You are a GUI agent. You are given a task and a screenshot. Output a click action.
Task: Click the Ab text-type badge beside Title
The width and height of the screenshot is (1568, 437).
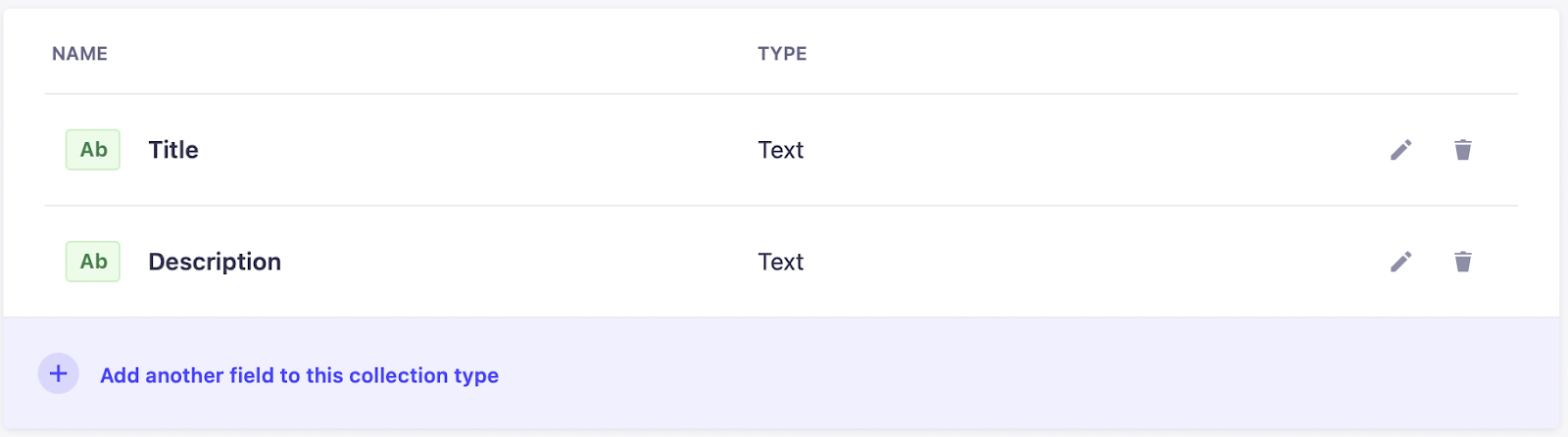click(93, 150)
